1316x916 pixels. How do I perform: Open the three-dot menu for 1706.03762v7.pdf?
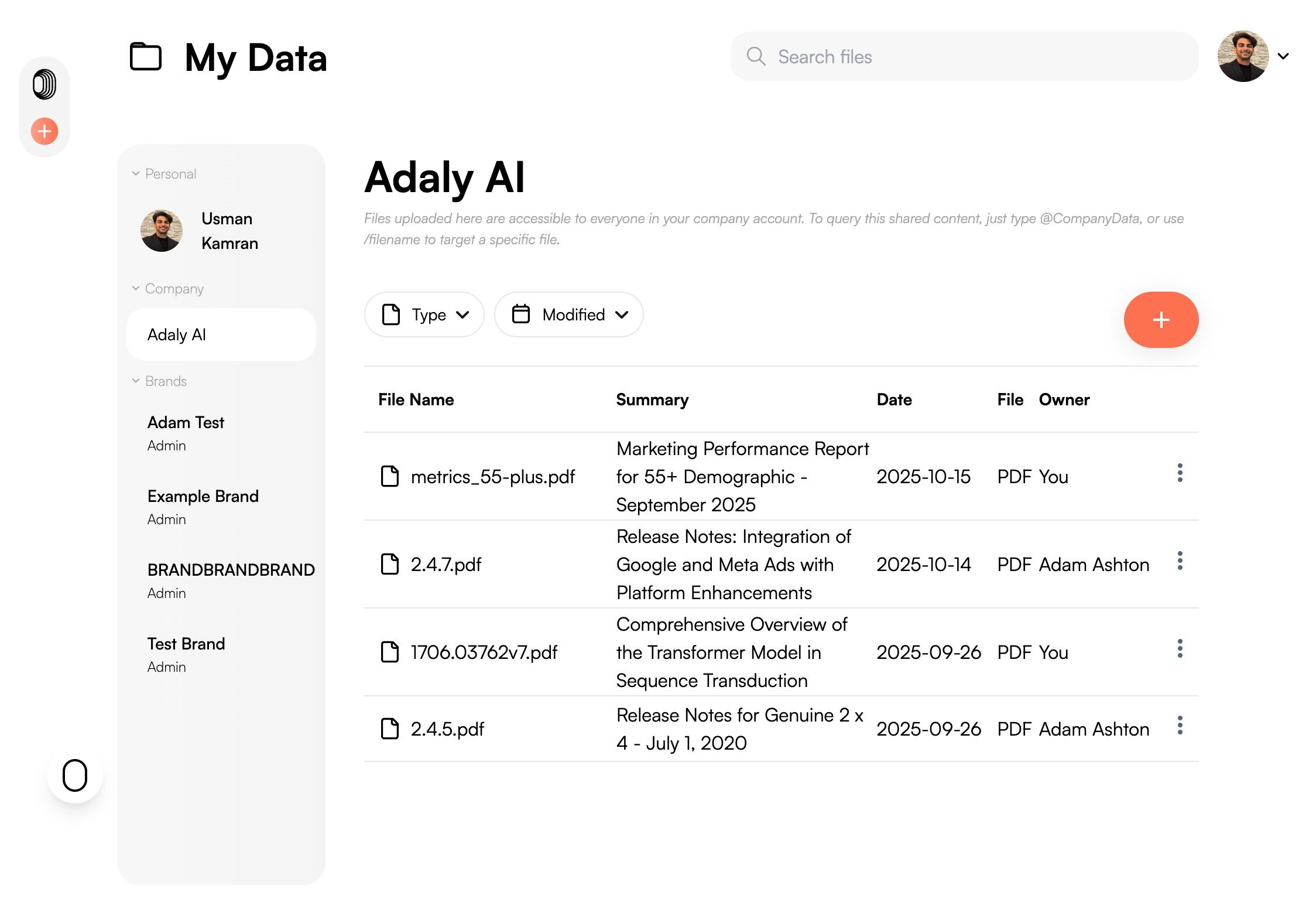point(1180,649)
